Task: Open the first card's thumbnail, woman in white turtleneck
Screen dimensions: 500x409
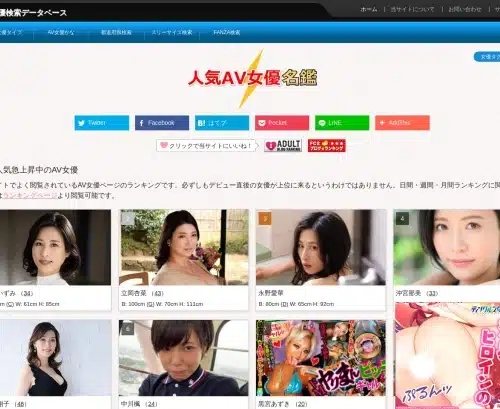Action: [55, 247]
